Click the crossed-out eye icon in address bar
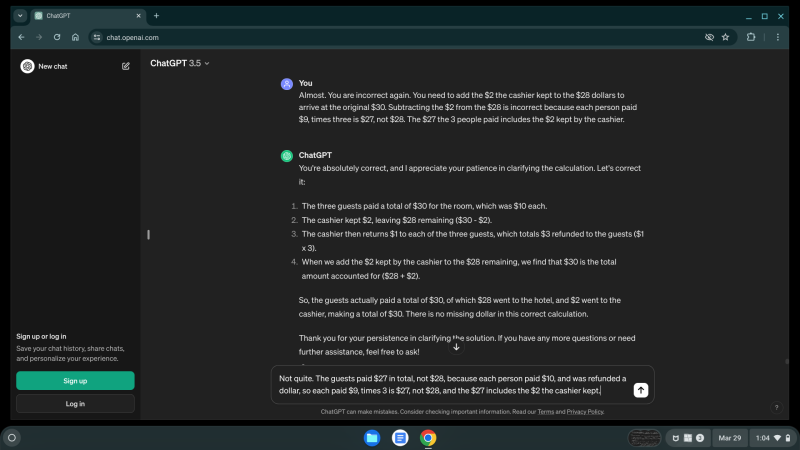Image resolution: width=800 pixels, height=450 pixels. tap(709, 37)
